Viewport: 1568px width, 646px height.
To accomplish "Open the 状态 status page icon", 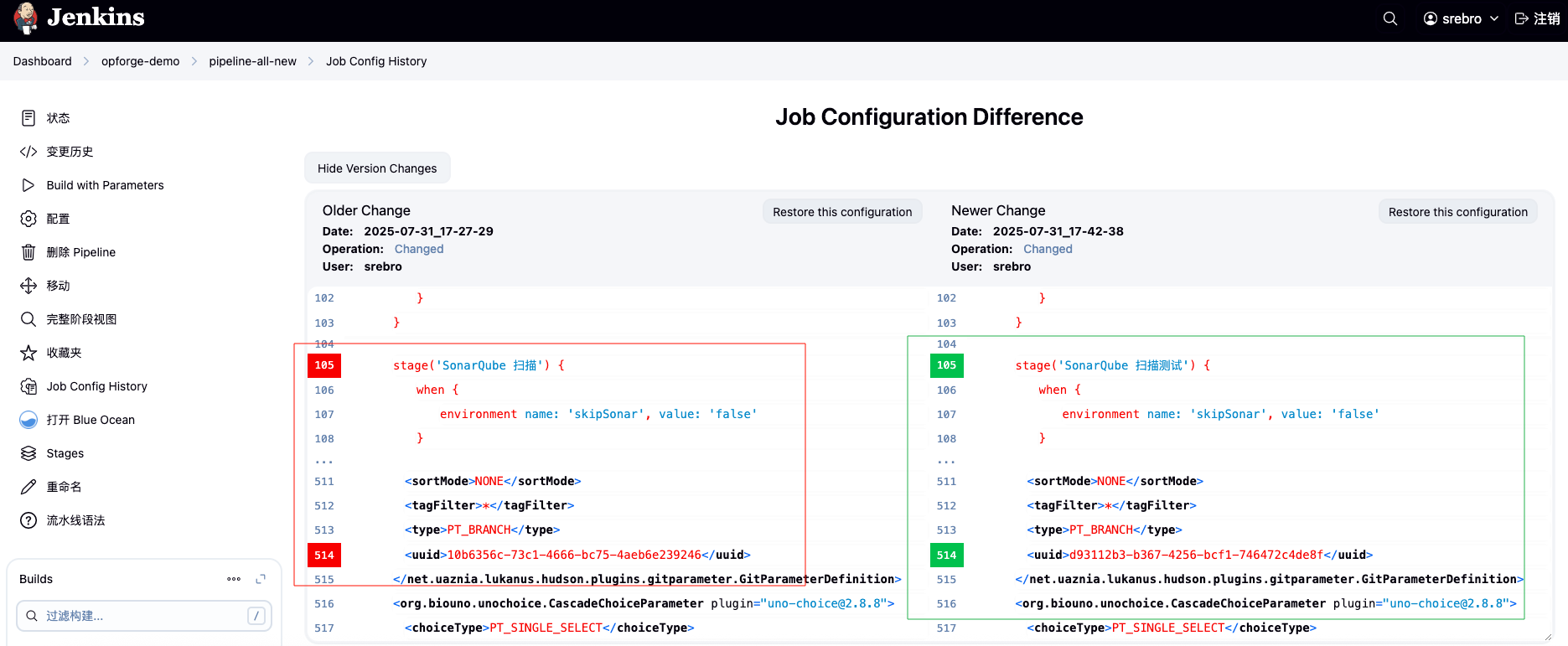I will coord(28,118).
